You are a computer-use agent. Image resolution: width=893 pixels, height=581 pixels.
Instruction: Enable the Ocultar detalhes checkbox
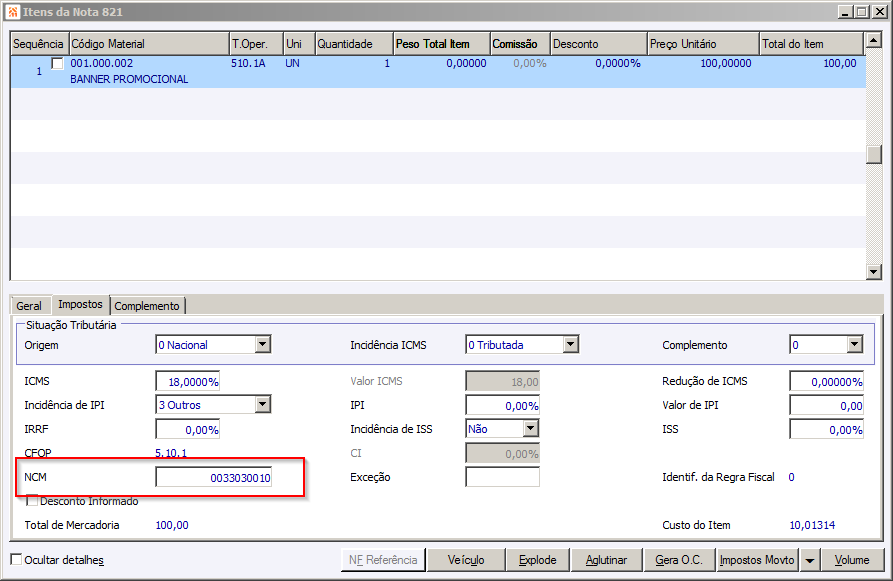pos(17,559)
